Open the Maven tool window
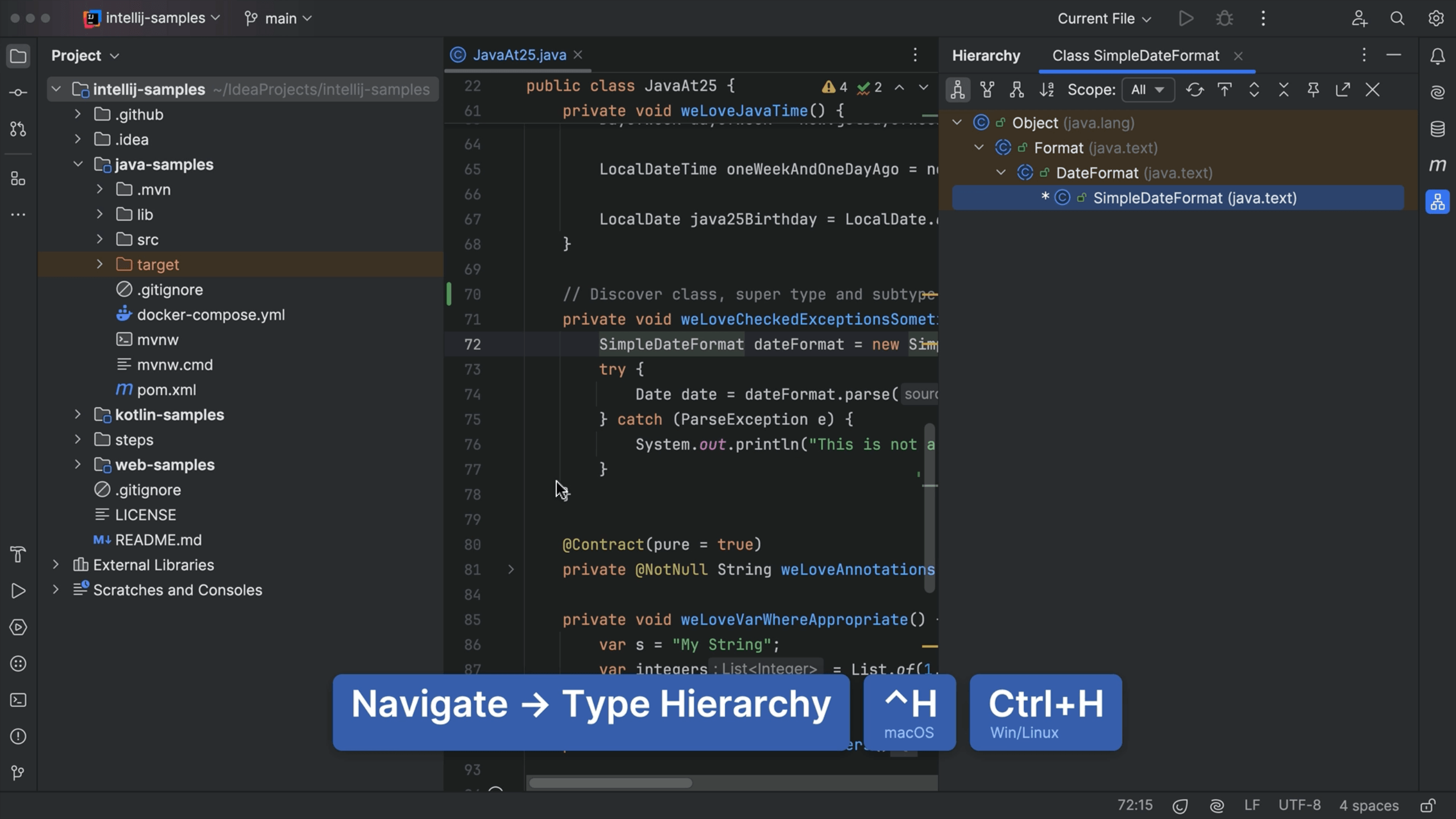Image resolution: width=1456 pixels, height=819 pixels. pyautogui.click(x=1438, y=165)
